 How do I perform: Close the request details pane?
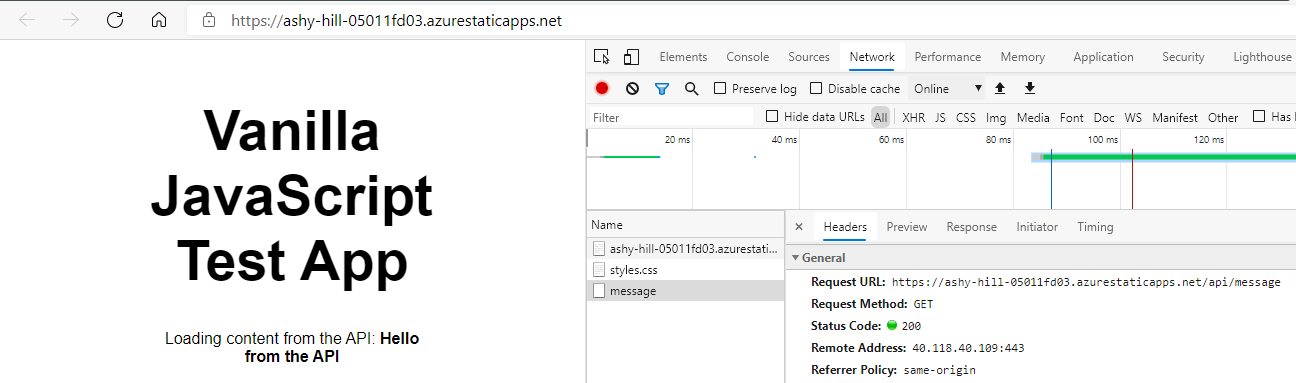[798, 227]
